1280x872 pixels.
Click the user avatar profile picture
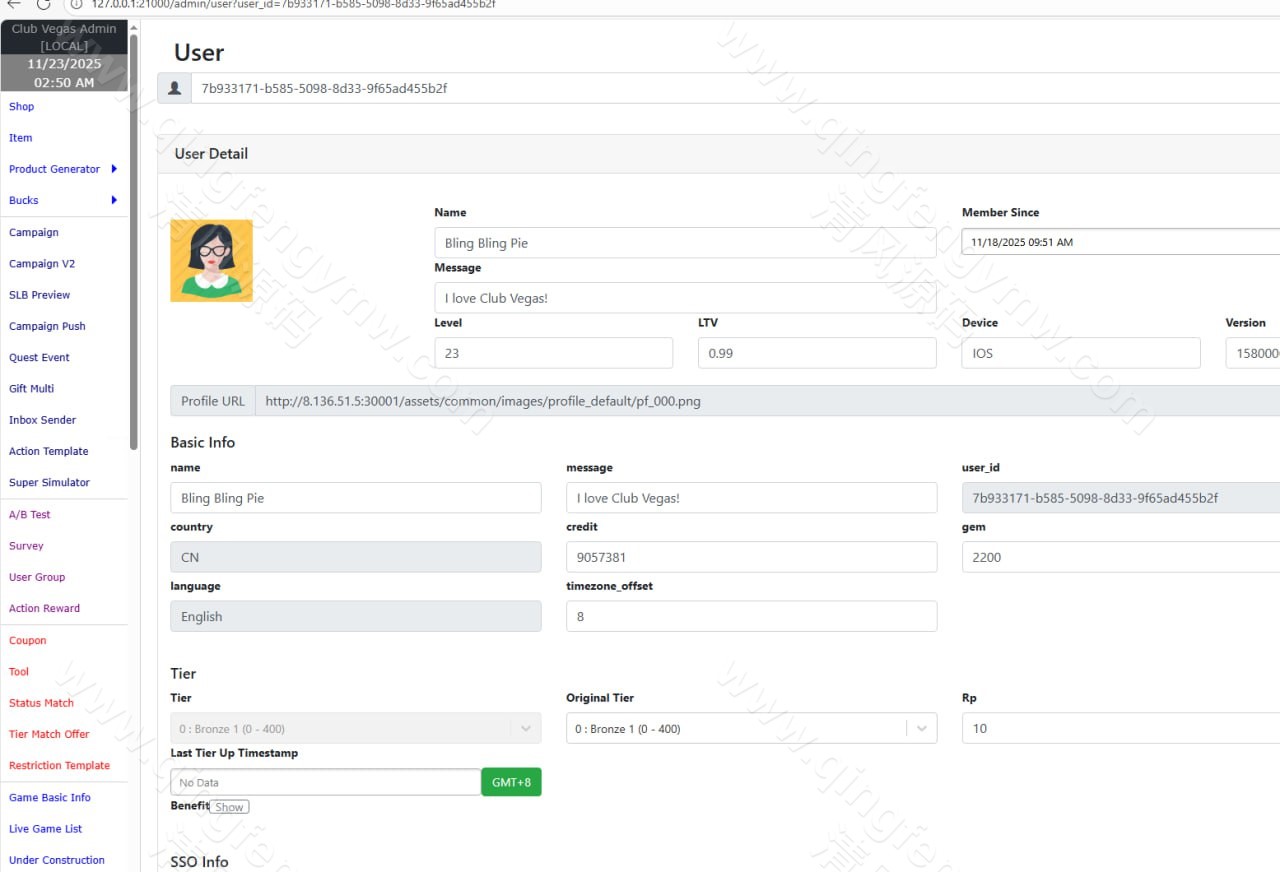pyautogui.click(x=211, y=260)
